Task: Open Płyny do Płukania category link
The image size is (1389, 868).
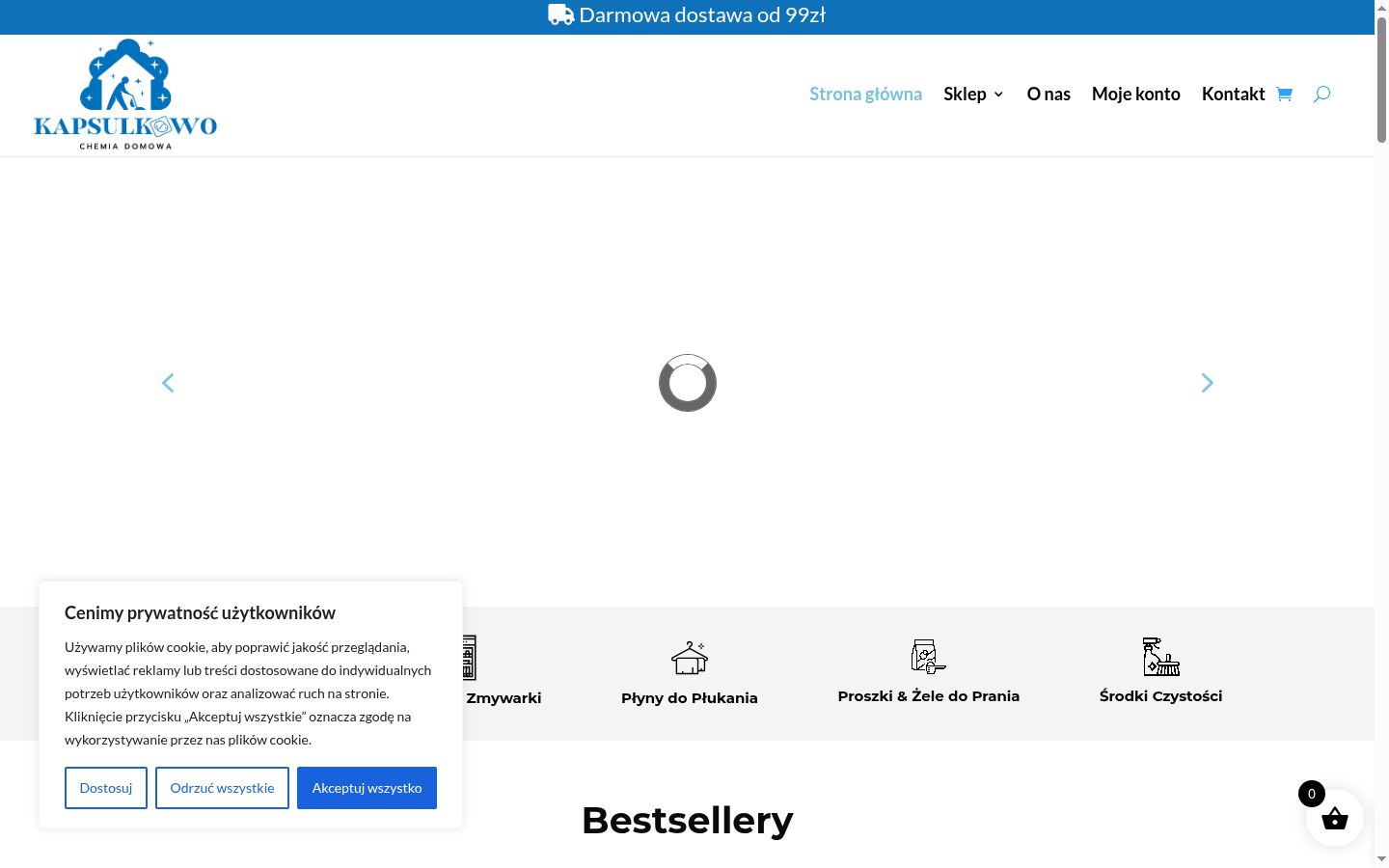Action: pyautogui.click(x=690, y=698)
